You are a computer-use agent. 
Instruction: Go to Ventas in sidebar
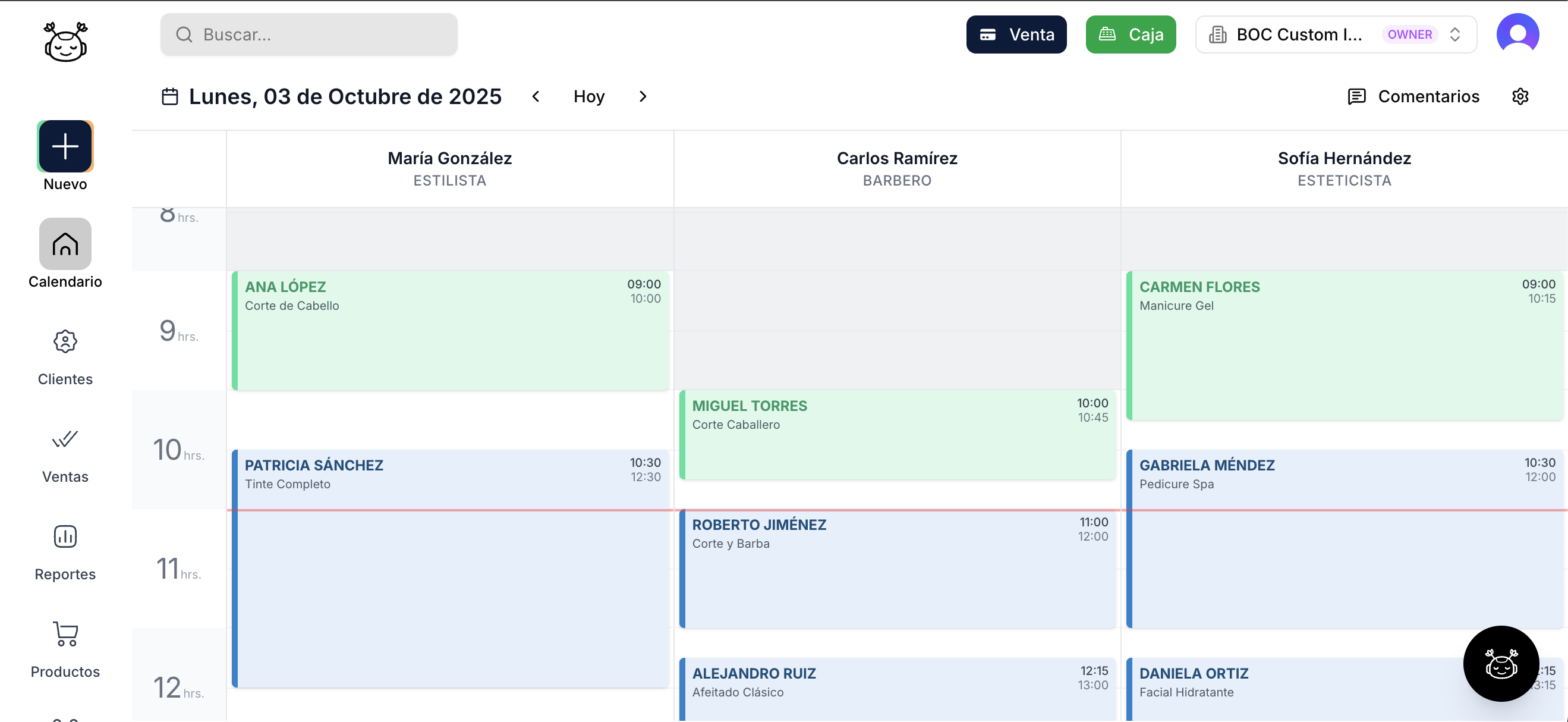(65, 440)
